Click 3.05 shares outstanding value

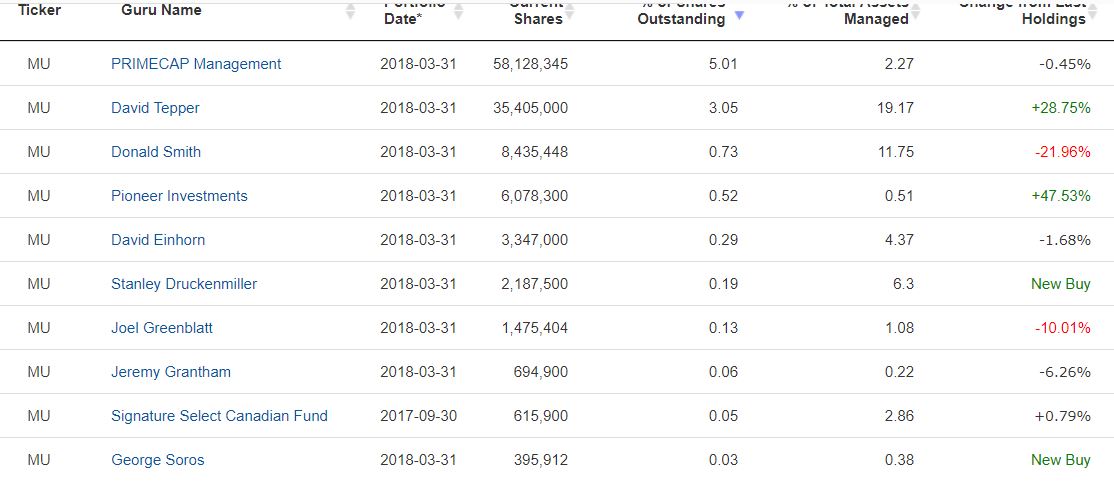pos(723,108)
